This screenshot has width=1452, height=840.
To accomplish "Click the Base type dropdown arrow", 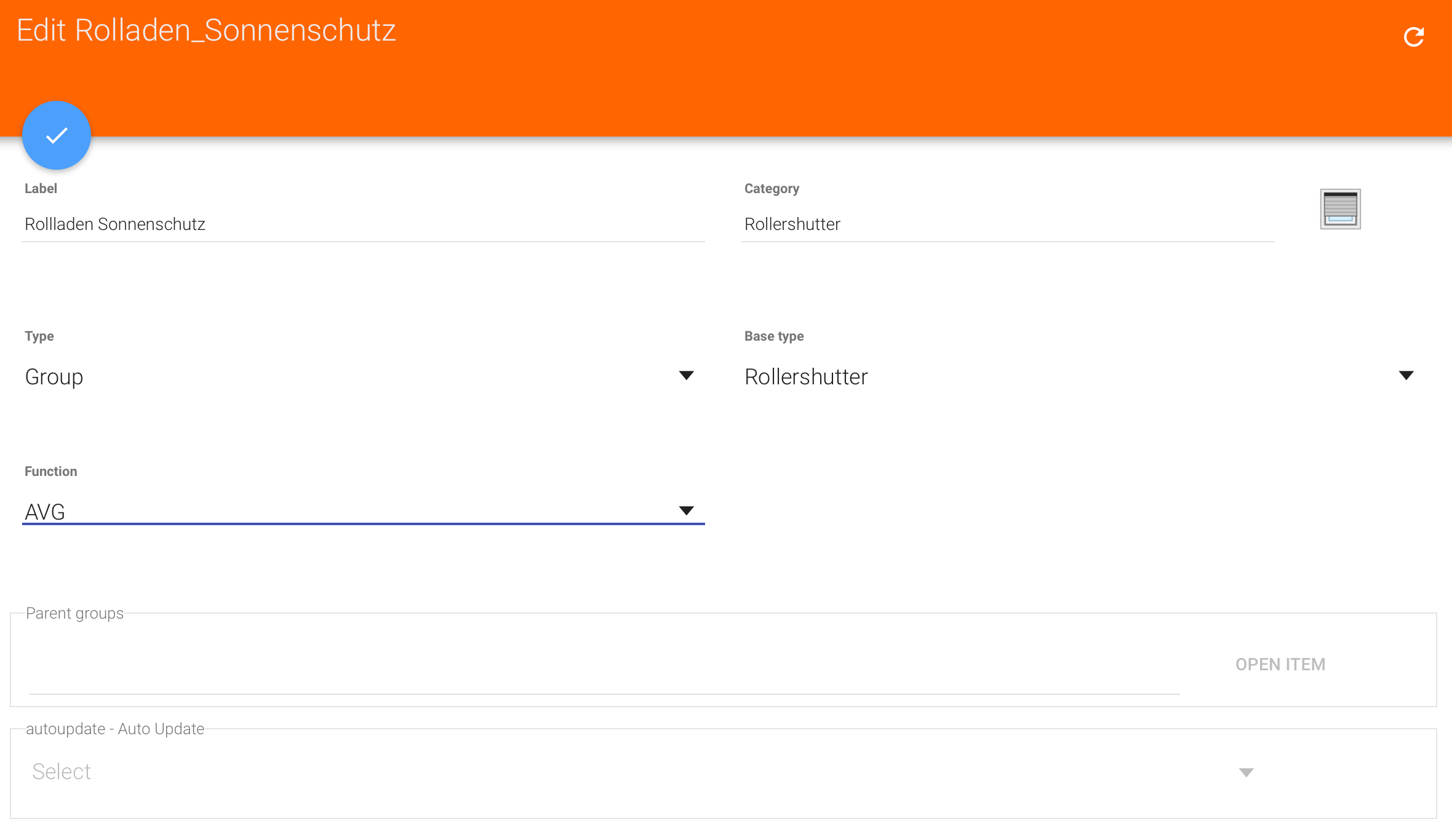I will [x=1406, y=375].
